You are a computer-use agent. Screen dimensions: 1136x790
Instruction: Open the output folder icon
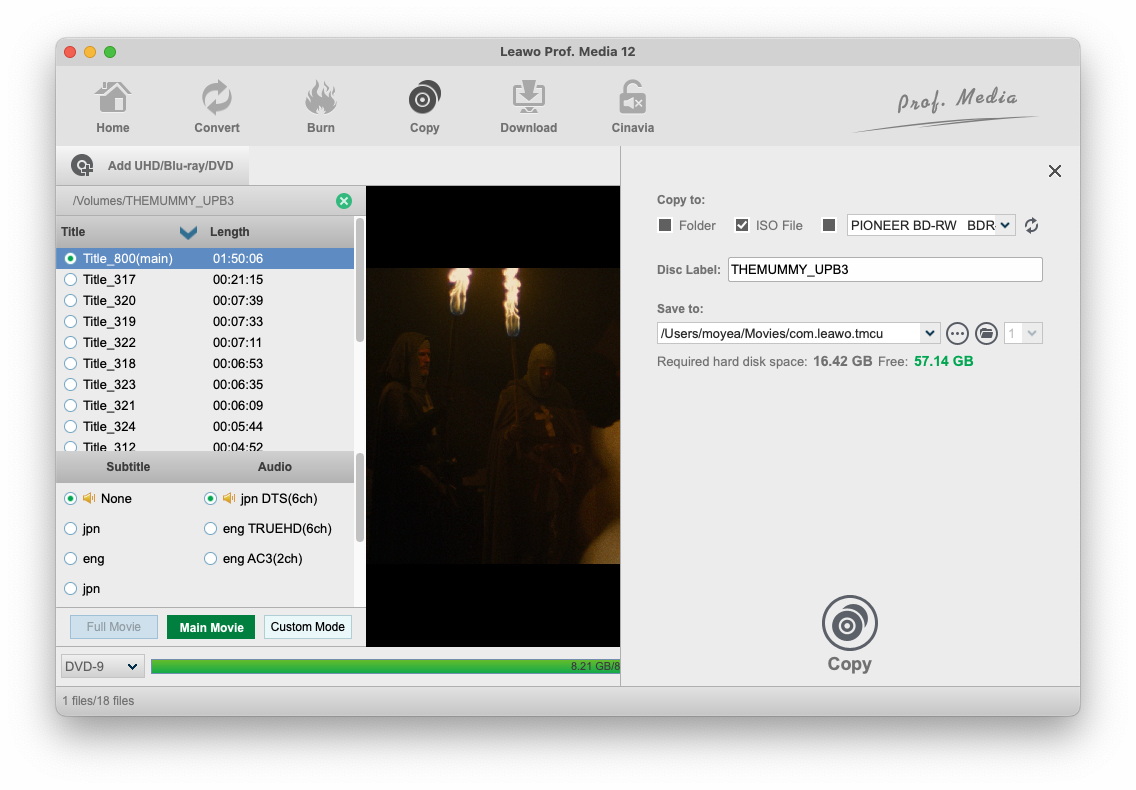(x=986, y=333)
